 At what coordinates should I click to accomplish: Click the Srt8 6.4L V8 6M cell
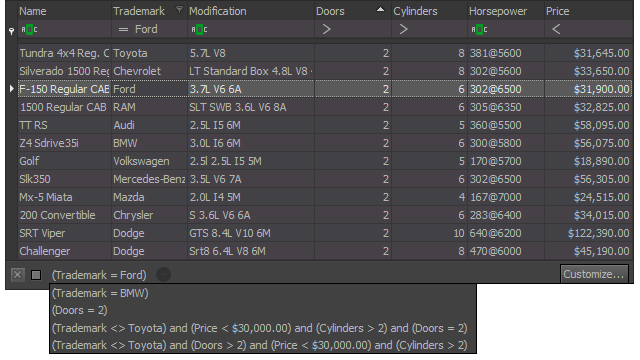[x=251, y=251]
